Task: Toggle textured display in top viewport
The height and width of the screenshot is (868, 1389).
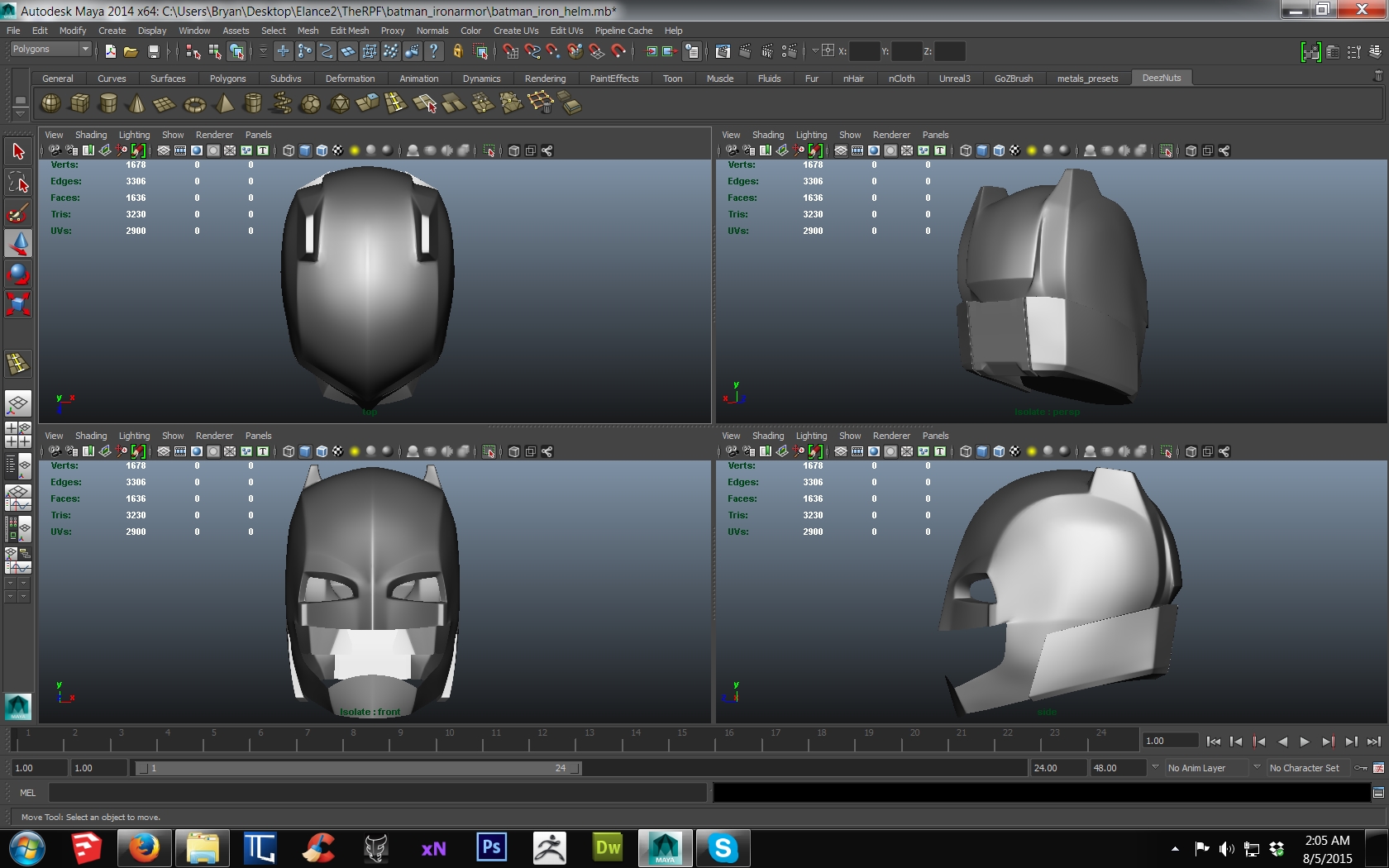Action: (x=337, y=150)
